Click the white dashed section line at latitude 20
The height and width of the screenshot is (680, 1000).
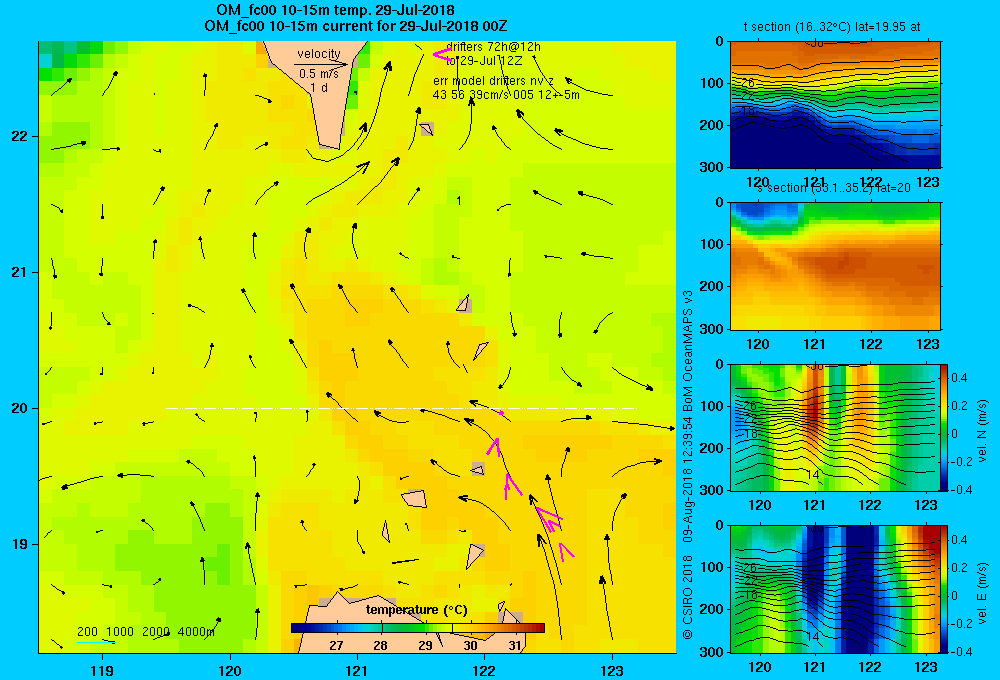pos(401,408)
